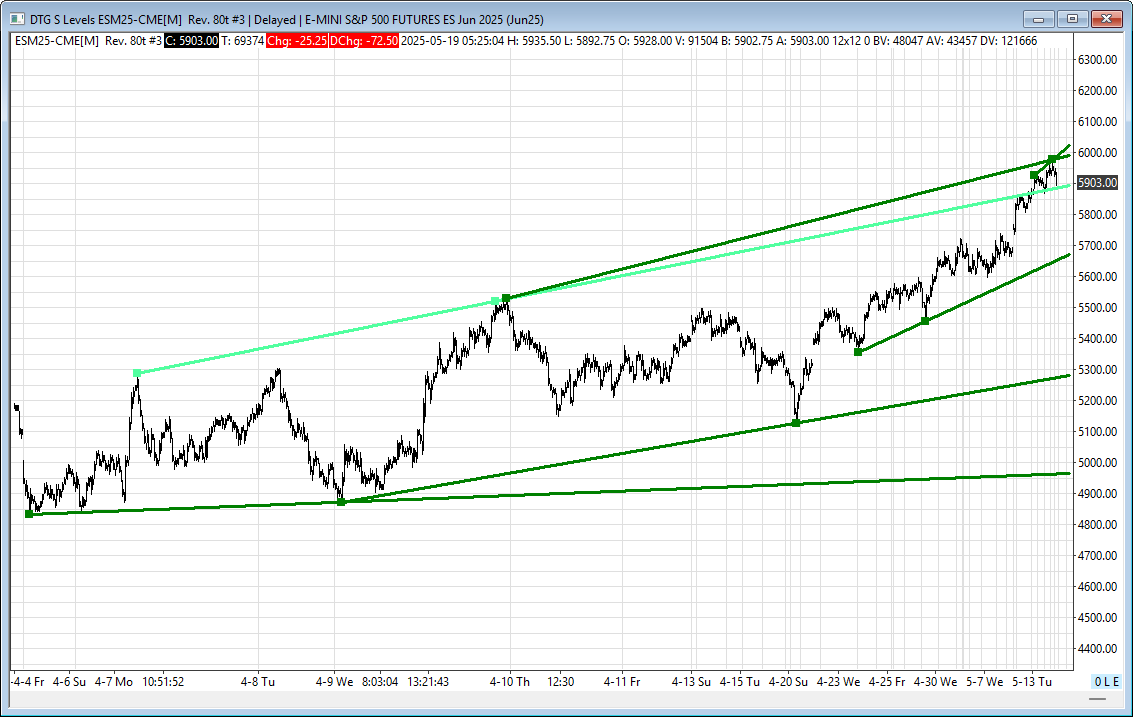Select the trendline anchor at the 4-9 We low
The height and width of the screenshot is (717, 1133).
[x=341, y=502]
